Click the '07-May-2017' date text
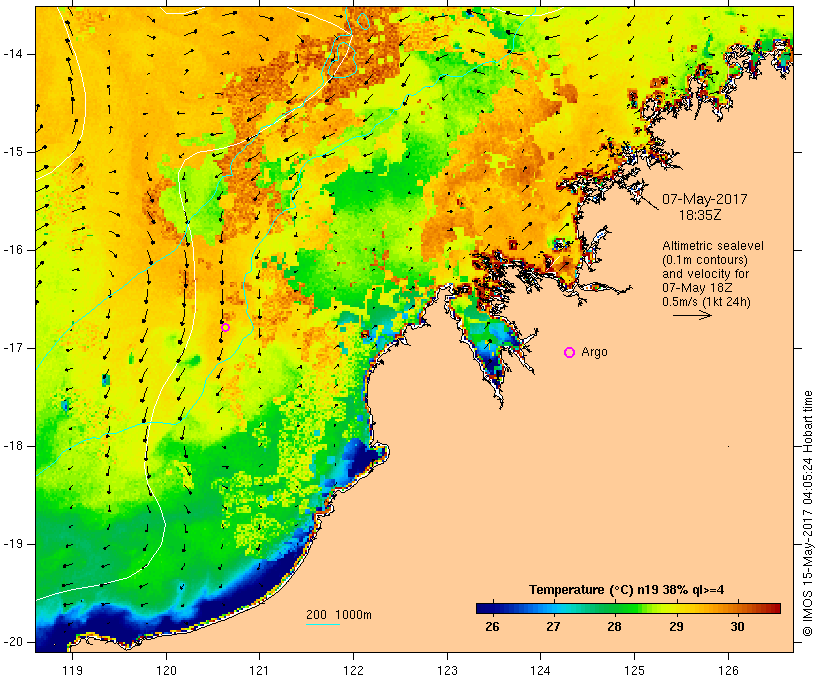820x680 pixels. pyautogui.click(x=704, y=199)
